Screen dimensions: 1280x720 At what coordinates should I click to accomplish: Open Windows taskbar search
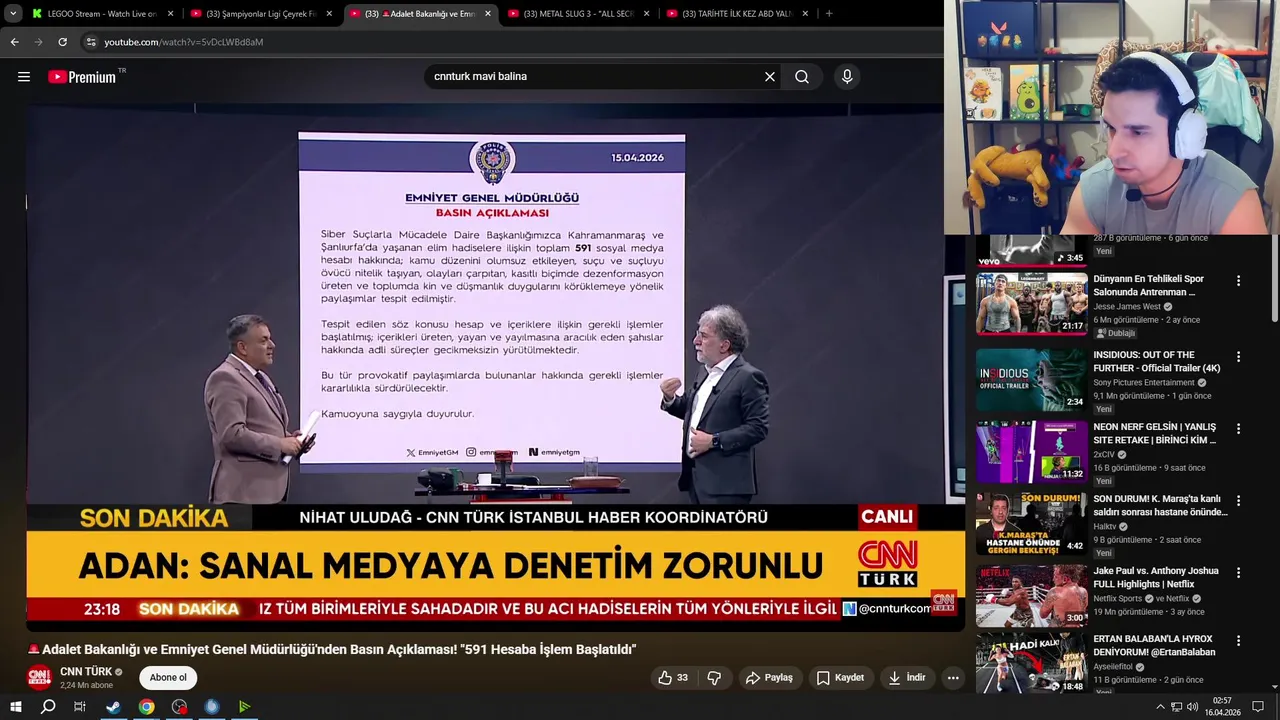48,707
